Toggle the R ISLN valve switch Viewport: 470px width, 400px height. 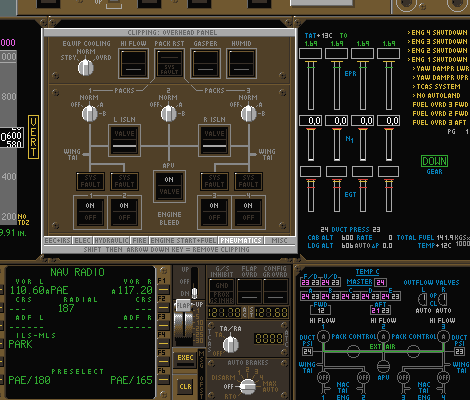point(214,141)
